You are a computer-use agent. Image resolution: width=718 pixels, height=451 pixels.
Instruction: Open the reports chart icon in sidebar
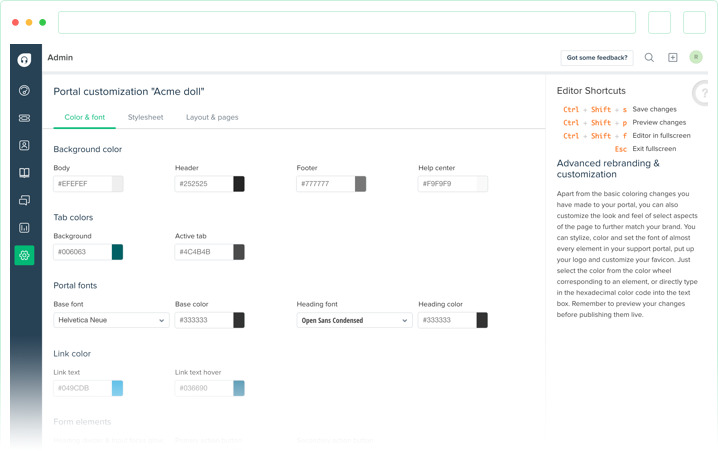(x=24, y=228)
